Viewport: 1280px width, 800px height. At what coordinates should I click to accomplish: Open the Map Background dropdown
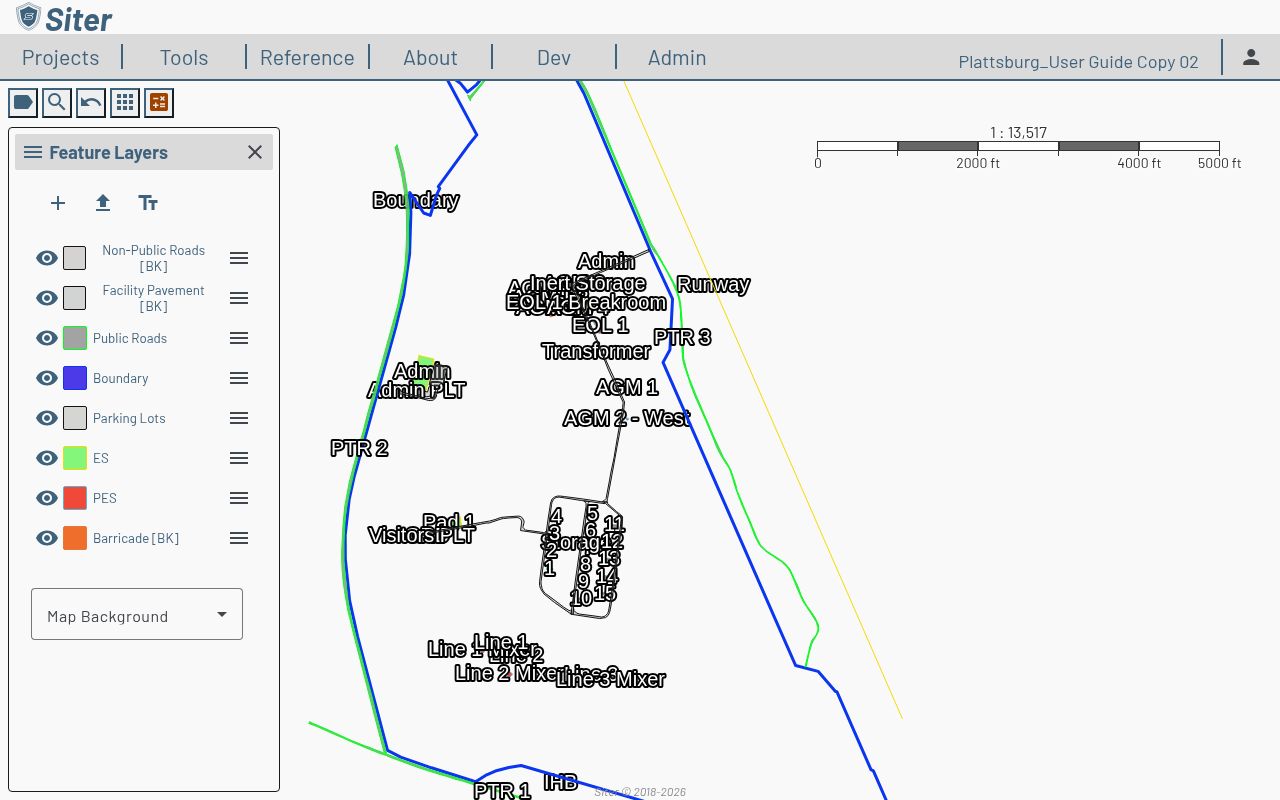coord(137,614)
